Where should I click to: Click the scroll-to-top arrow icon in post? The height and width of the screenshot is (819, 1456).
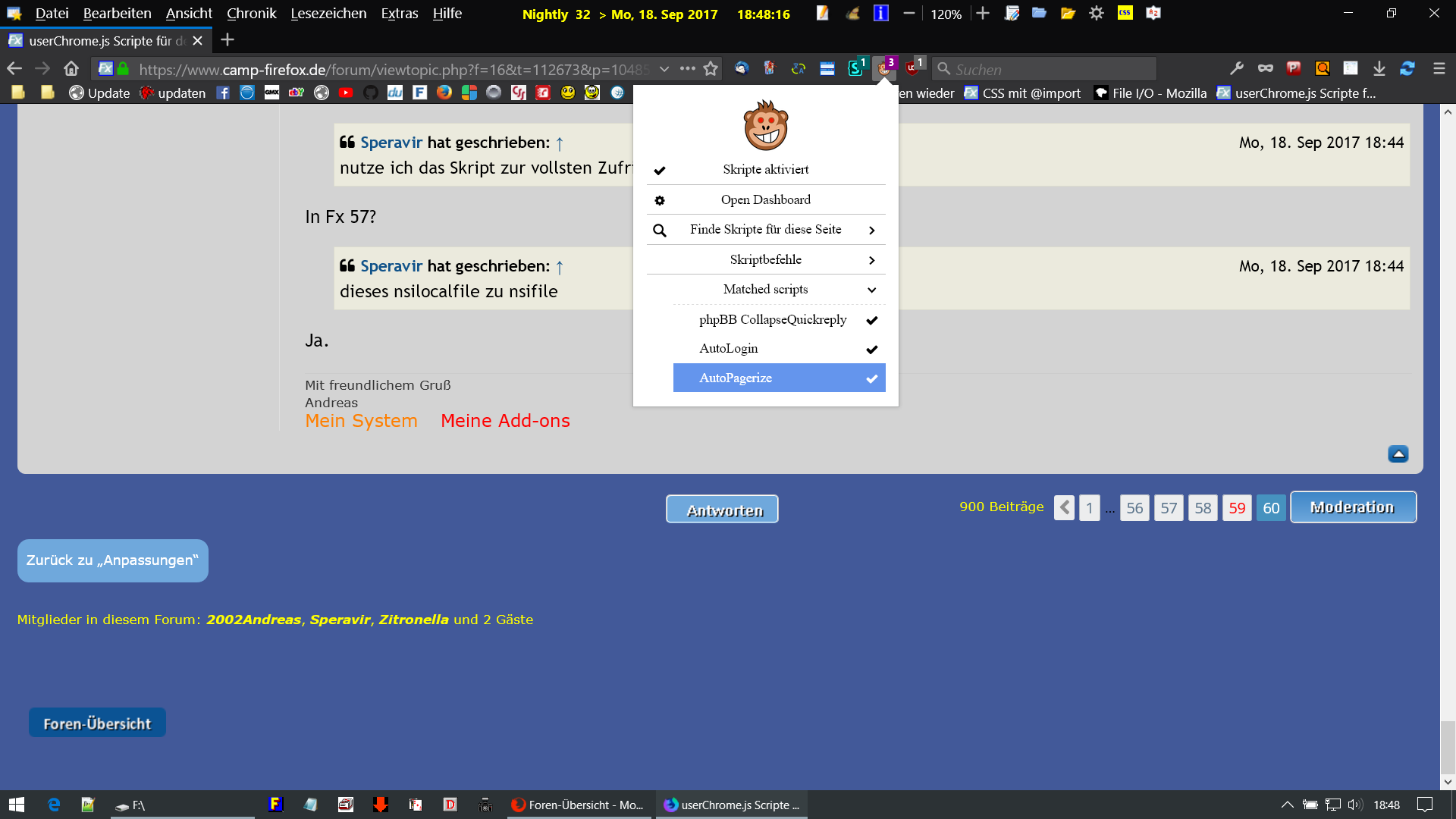coord(1398,453)
